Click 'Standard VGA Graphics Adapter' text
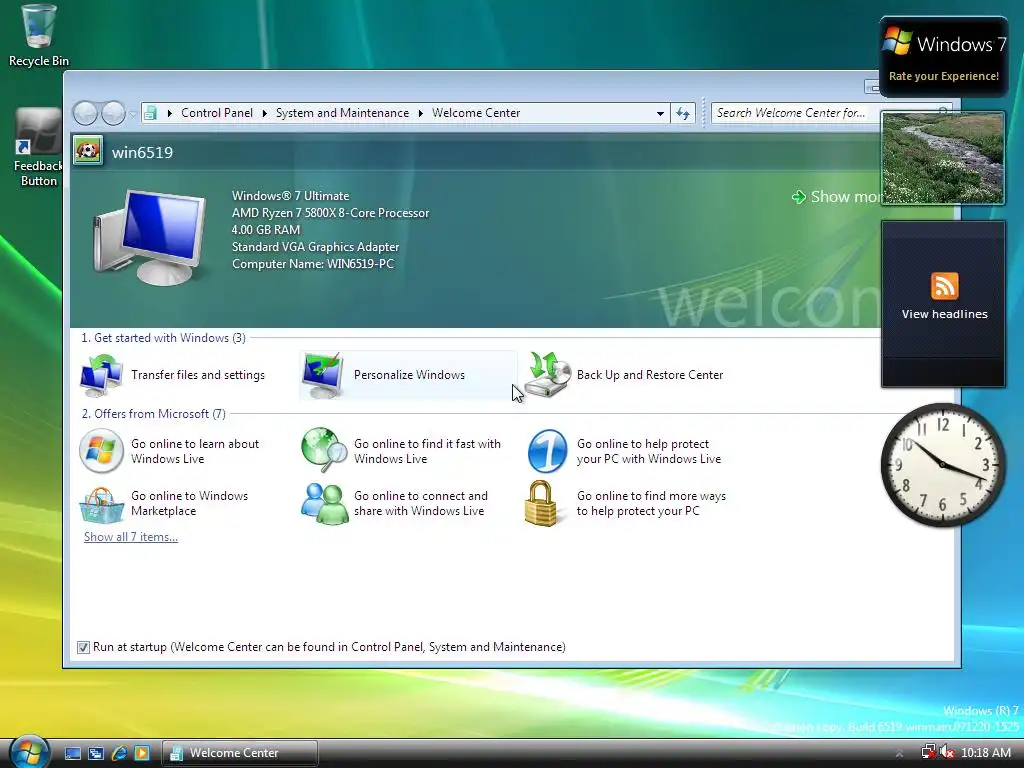1024x768 pixels. tap(315, 247)
